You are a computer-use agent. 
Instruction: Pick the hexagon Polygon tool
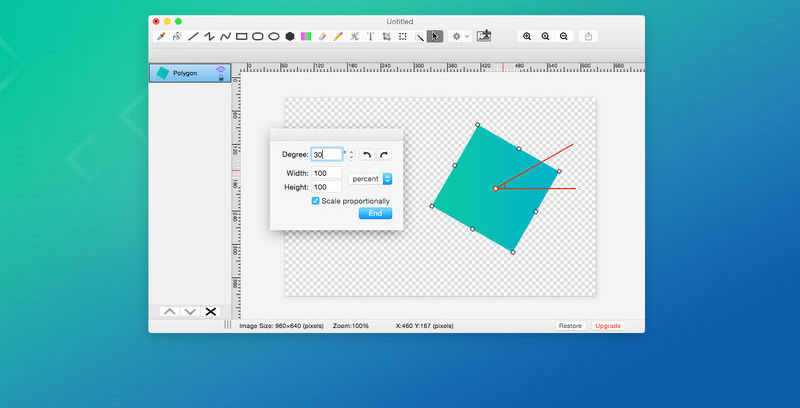(290, 36)
